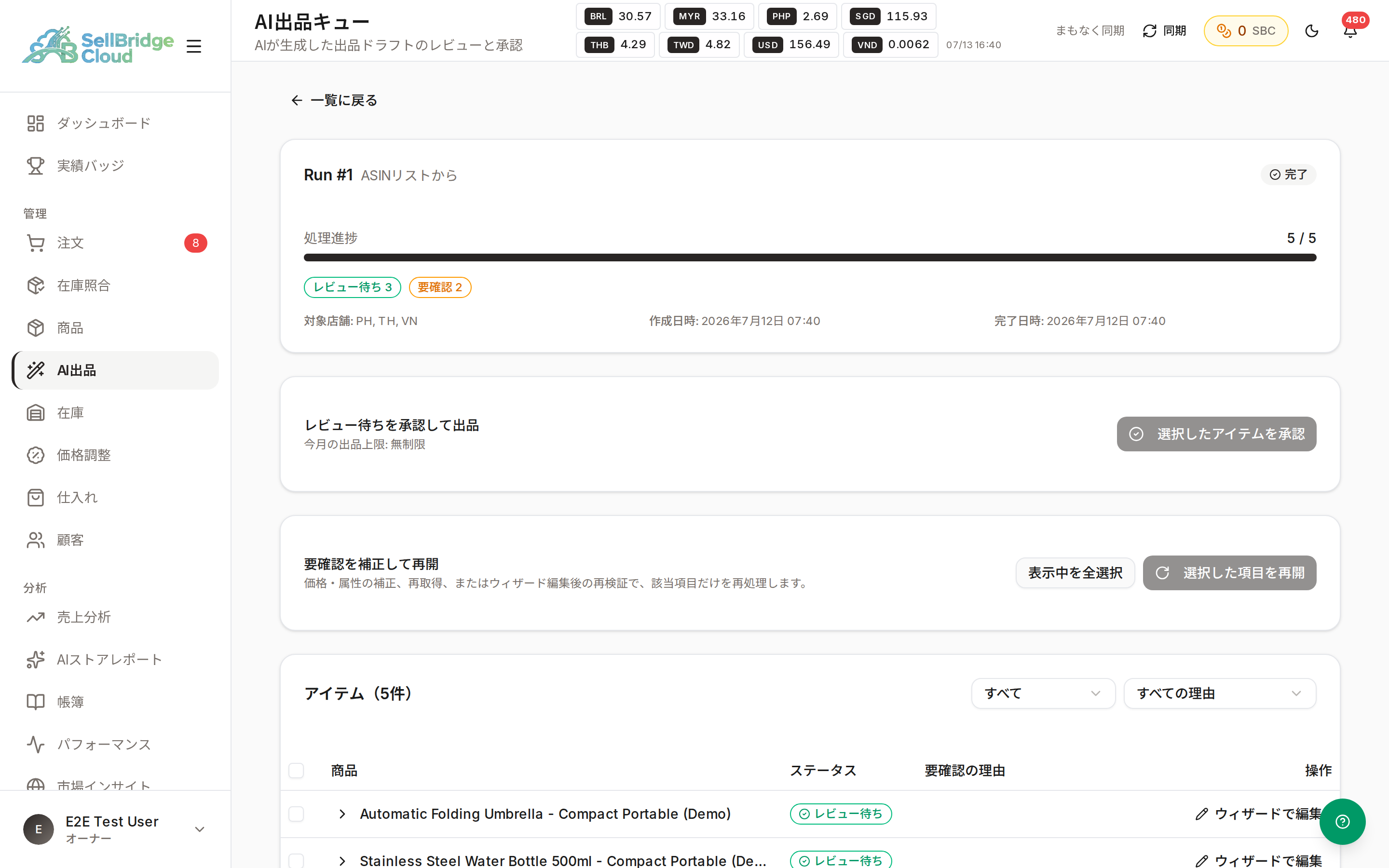This screenshot has height=868, width=1389.
Task: Click the 顧客 users icon
Action: point(36,540)
